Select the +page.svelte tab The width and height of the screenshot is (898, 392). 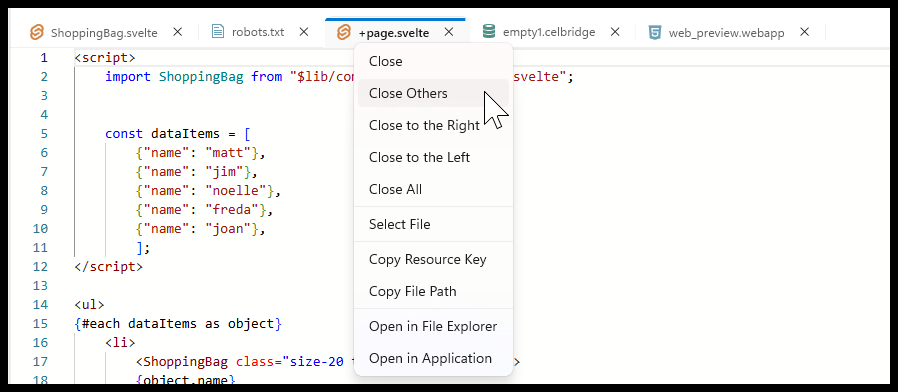(394, 33)
